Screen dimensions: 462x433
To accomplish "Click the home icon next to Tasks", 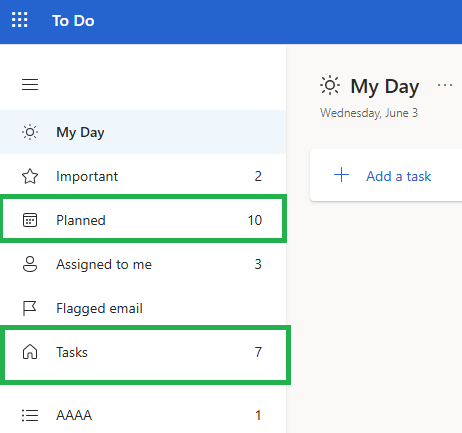I will pyautogui.click(x=30, y=352).
